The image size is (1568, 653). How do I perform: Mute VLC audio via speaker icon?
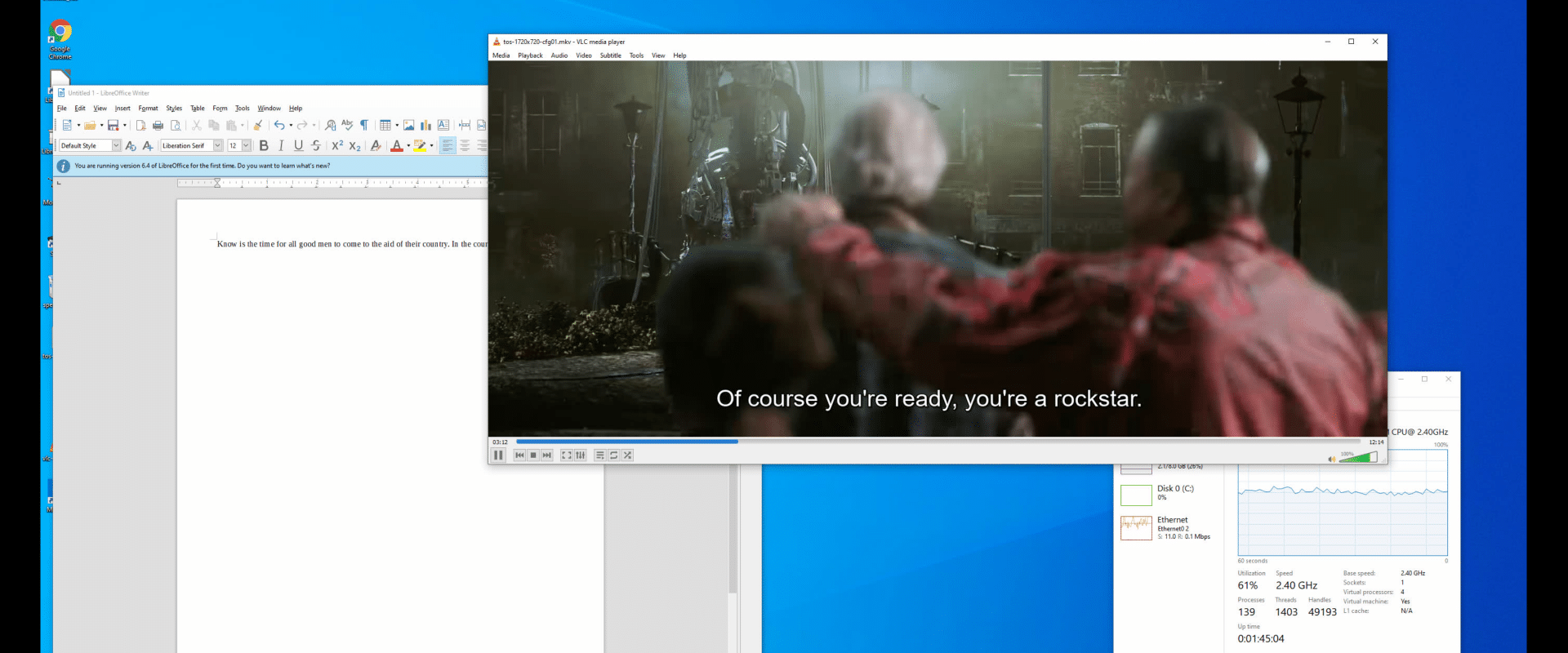(x=1332, y=459)
